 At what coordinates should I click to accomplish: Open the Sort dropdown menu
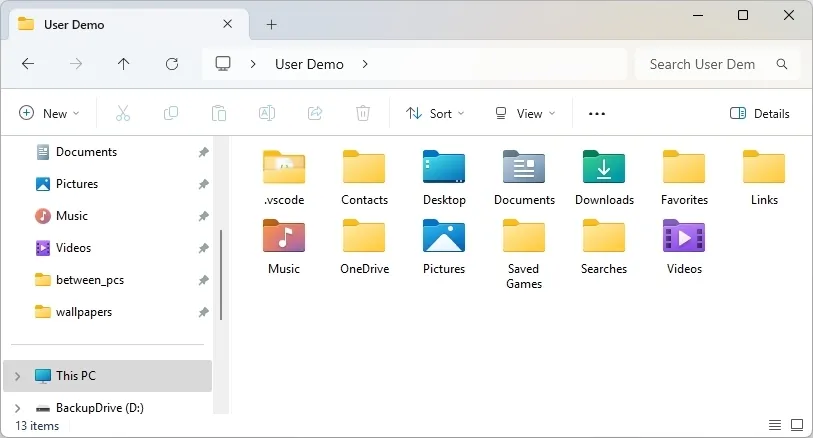point(435,114)
